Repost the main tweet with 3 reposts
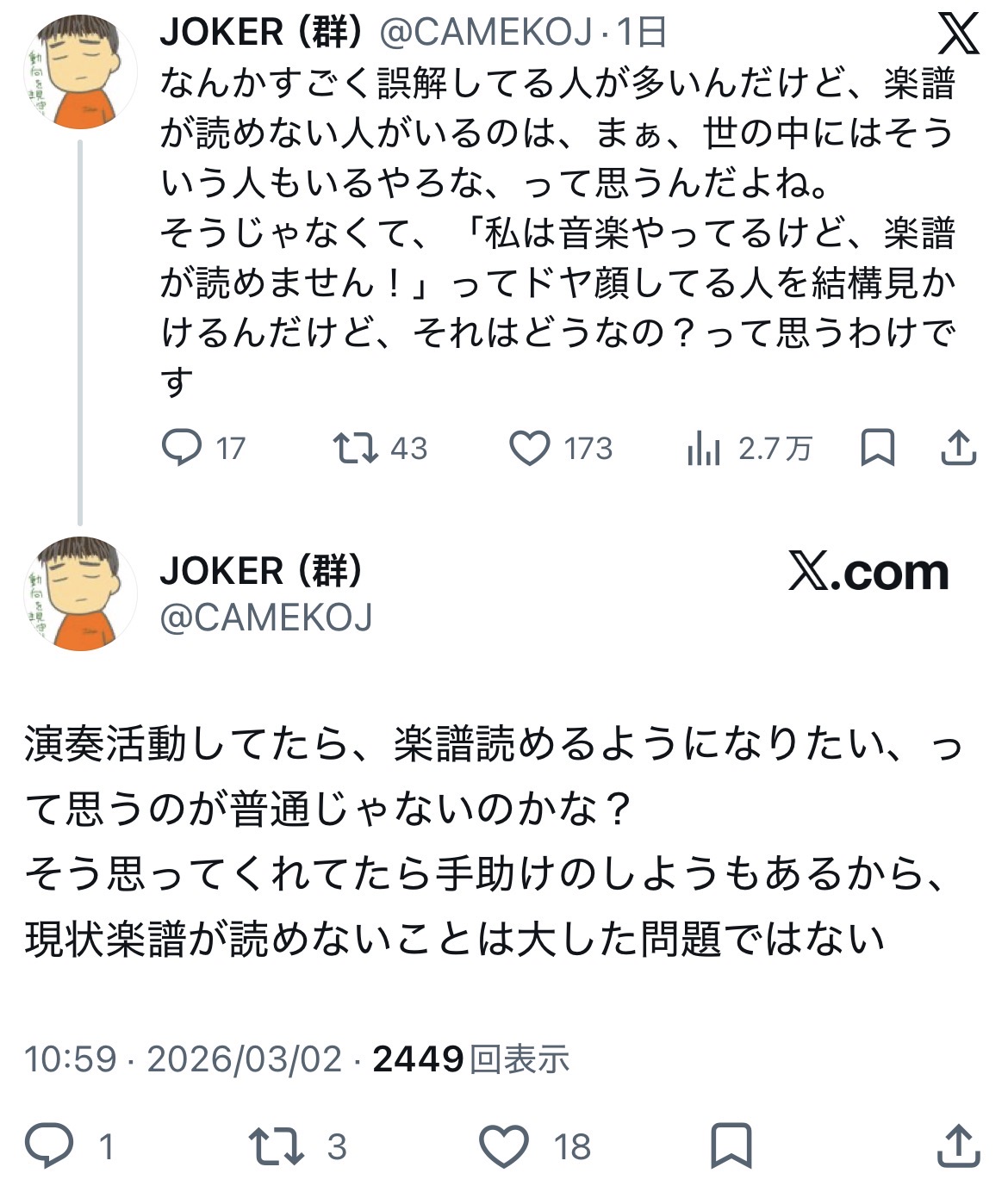The height and width of the screenshot is (1198, 1008). (276, 1145)
